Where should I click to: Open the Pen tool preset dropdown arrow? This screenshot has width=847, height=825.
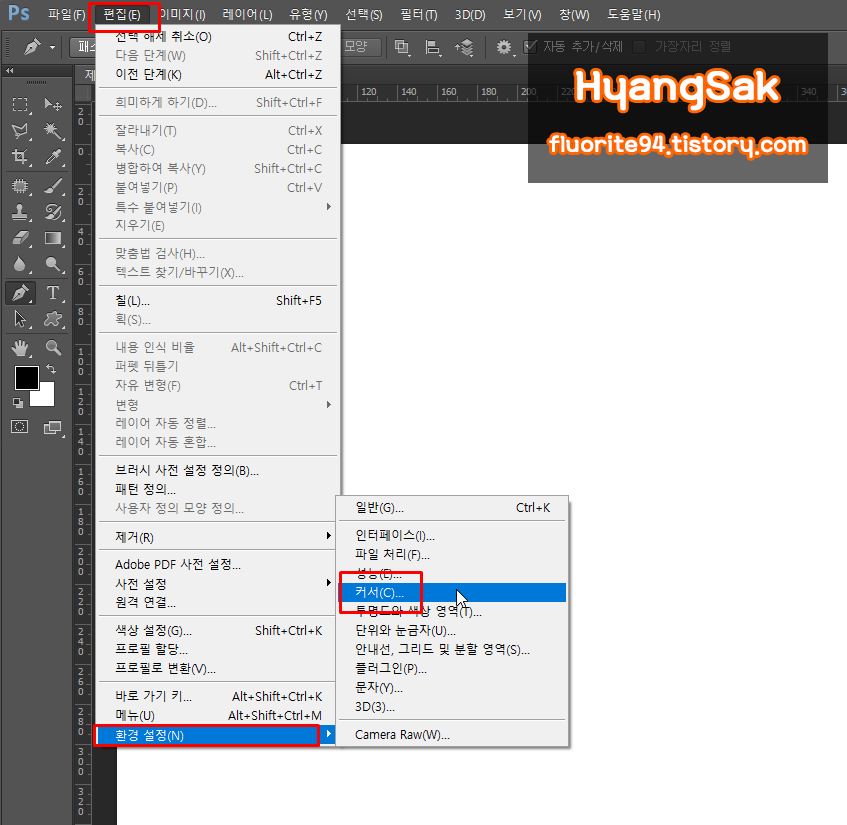point(52,48)
